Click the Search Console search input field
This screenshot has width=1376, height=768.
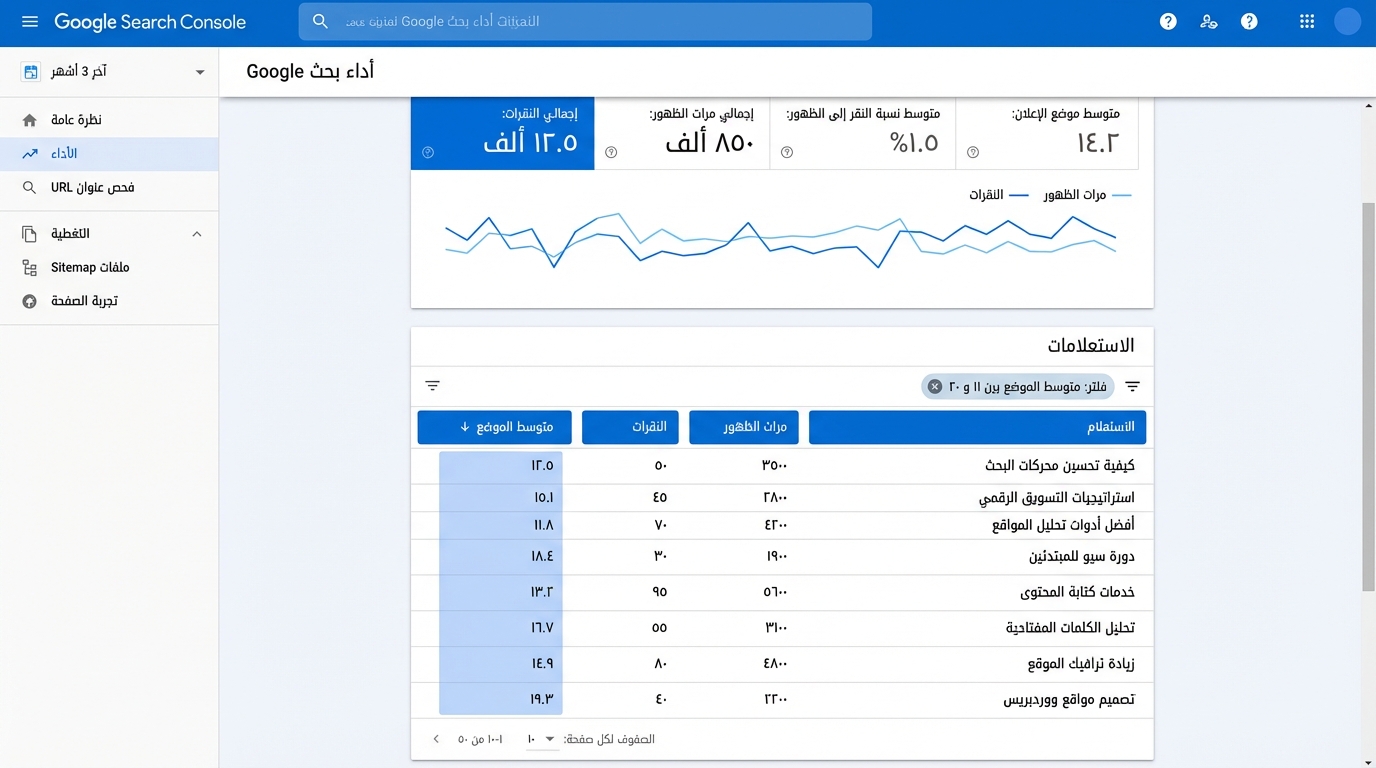point(585,21)
